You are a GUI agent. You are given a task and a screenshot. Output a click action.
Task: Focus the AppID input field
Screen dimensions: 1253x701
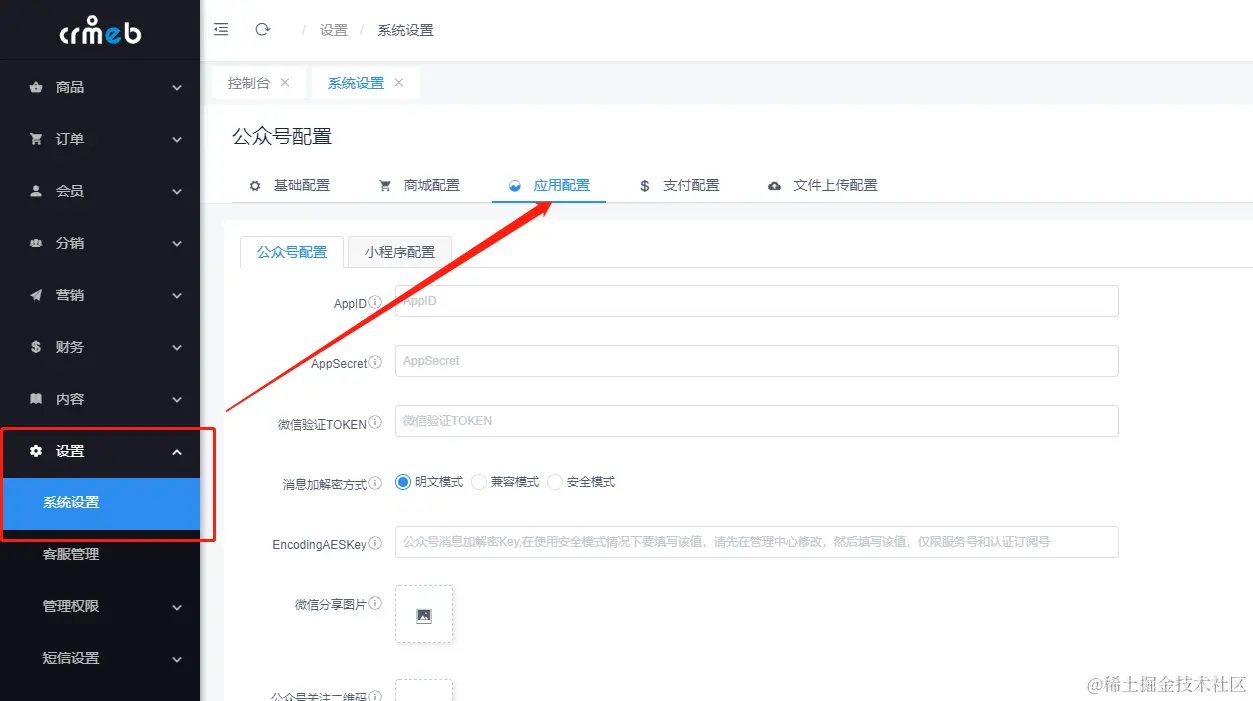coord(757,301)
